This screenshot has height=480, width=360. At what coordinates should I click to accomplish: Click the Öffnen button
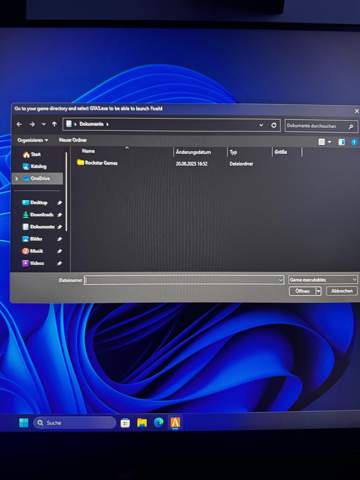(302, 291)
